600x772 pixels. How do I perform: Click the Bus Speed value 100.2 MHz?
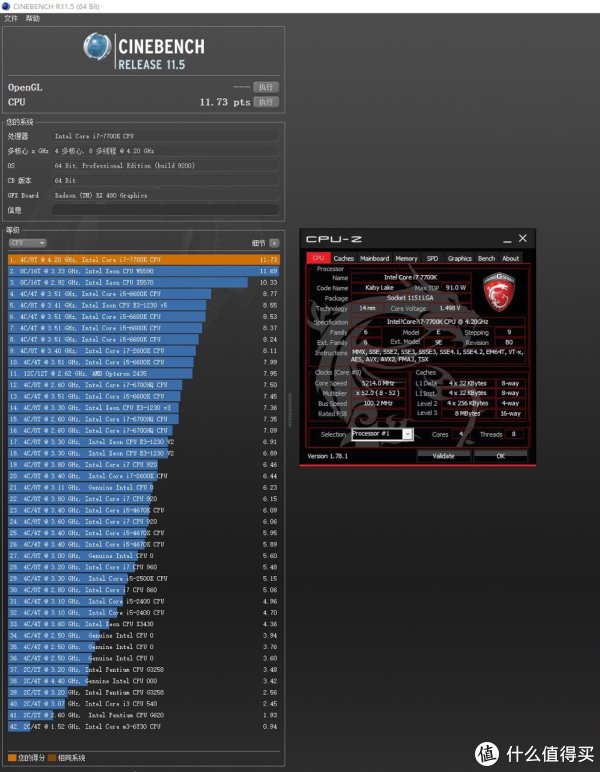tap(378, 403)
